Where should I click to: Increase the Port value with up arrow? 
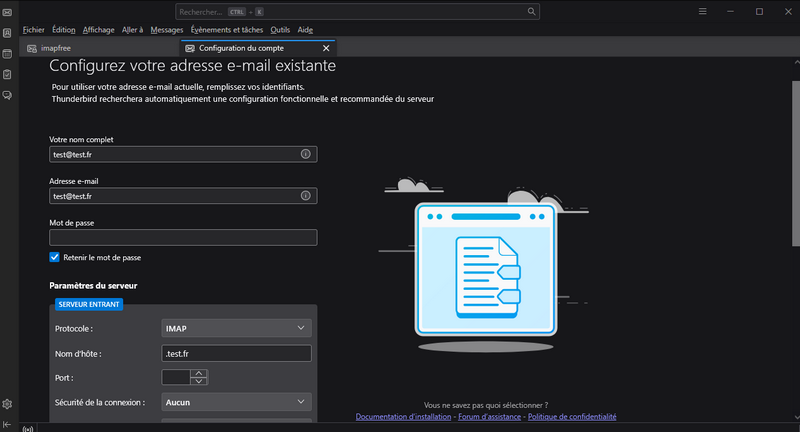coord(199,373)
